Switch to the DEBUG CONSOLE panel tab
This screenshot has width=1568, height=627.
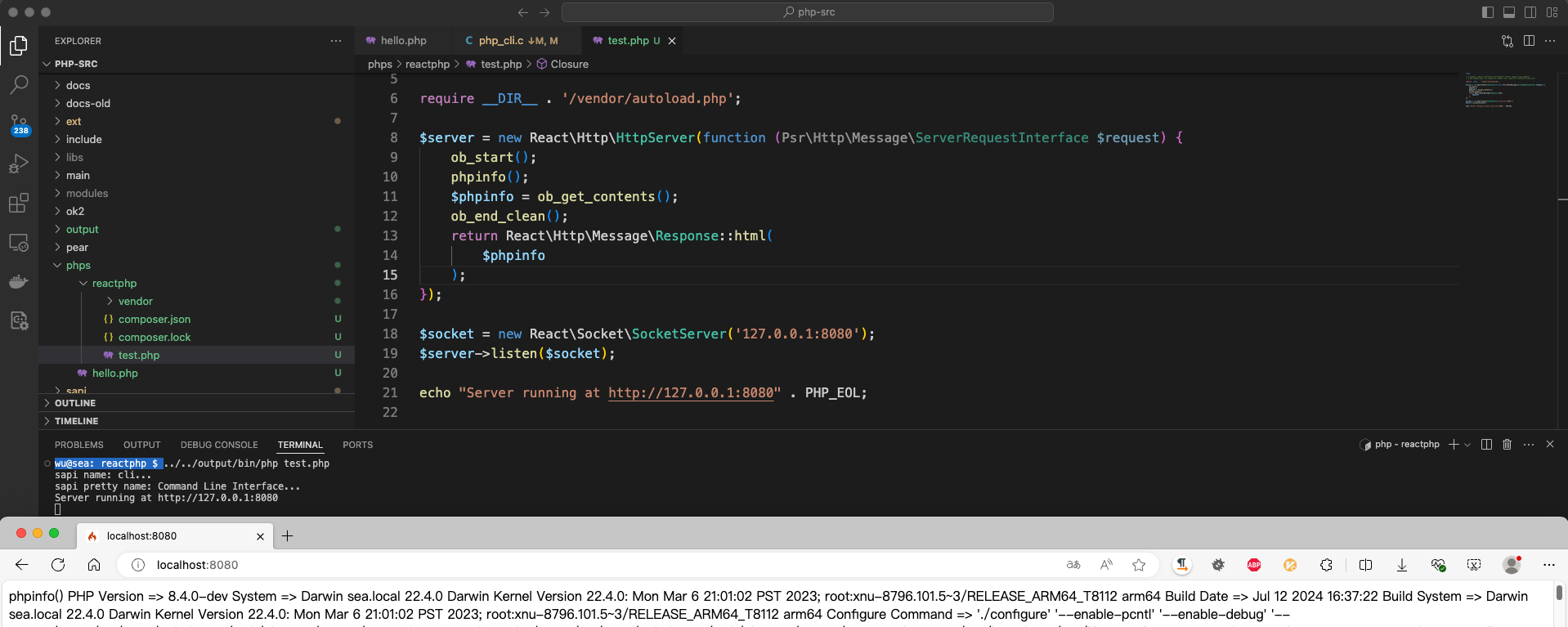coord(219,445)
